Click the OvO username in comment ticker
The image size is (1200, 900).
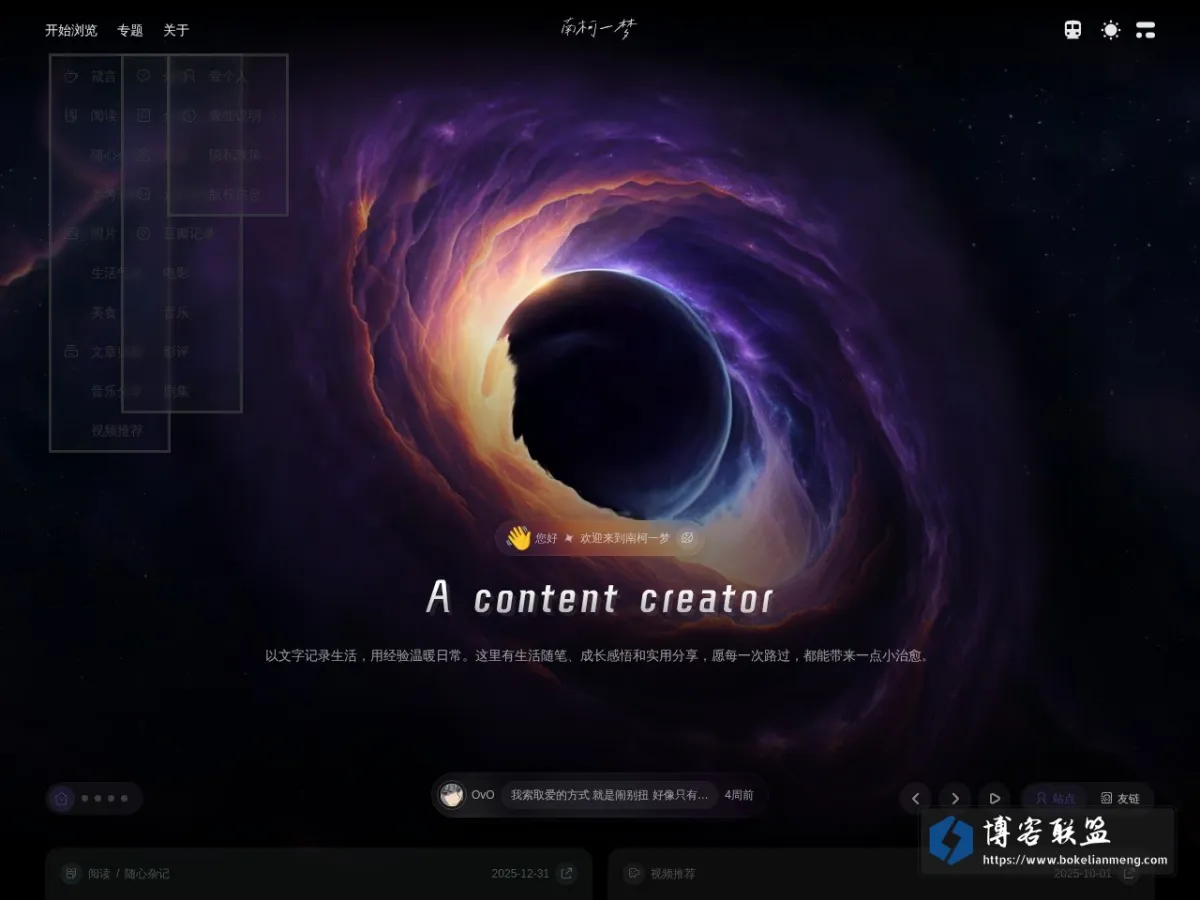point(483,796)
